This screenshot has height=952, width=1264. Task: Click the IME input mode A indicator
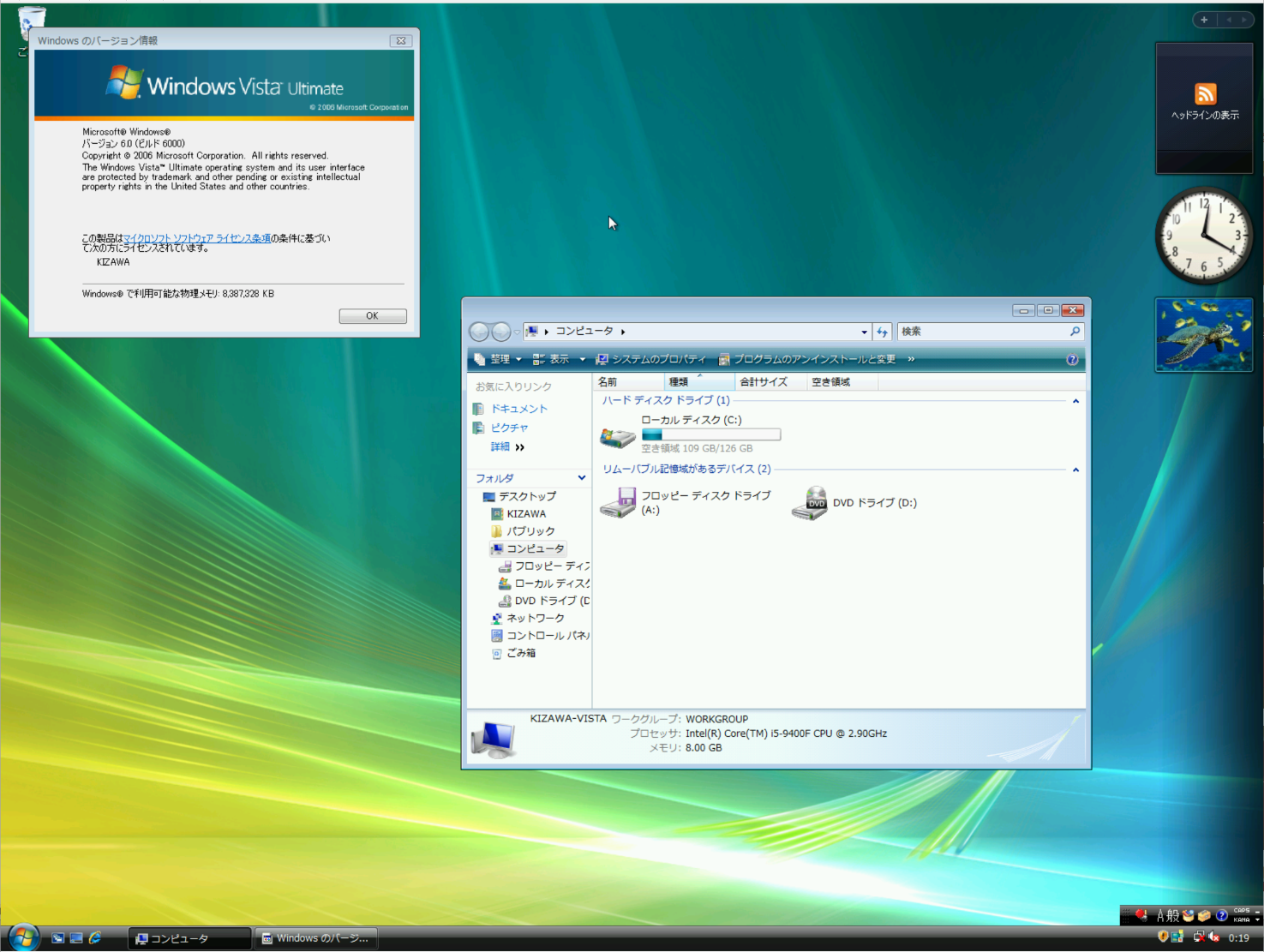tap(1160, 916)
